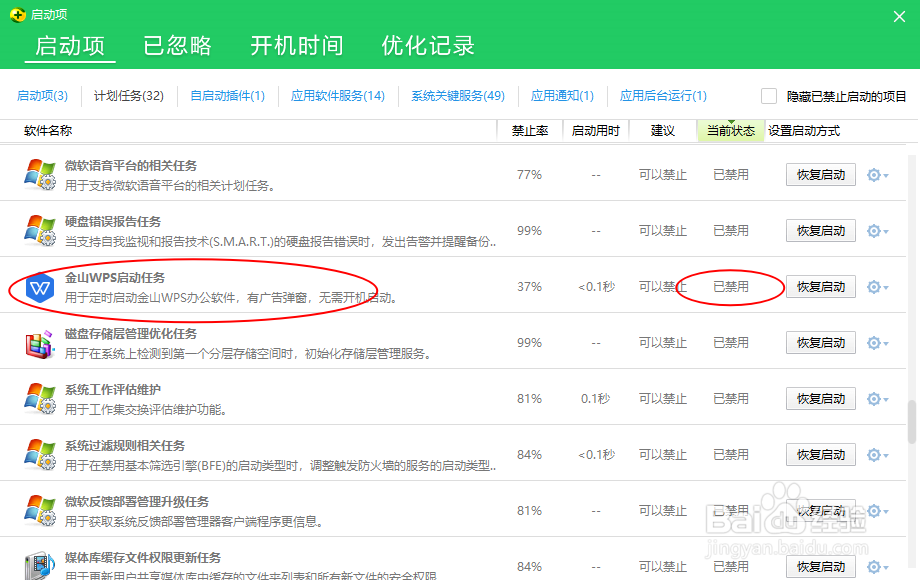The image size is (920, 580).
Task: Click the beetle logo in the title bar
Action: point(20,15)
